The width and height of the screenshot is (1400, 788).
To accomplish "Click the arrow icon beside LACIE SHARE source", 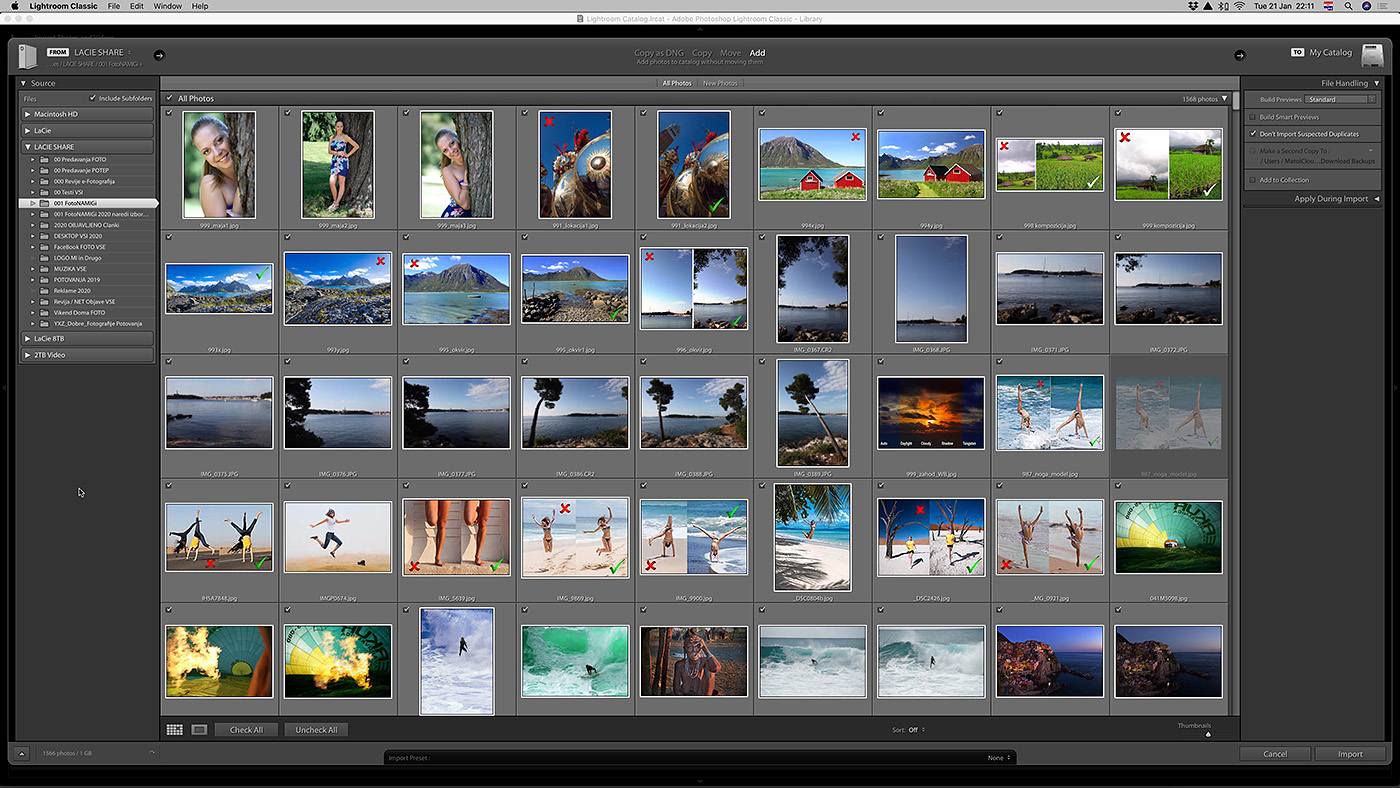I will pos(159,55).
